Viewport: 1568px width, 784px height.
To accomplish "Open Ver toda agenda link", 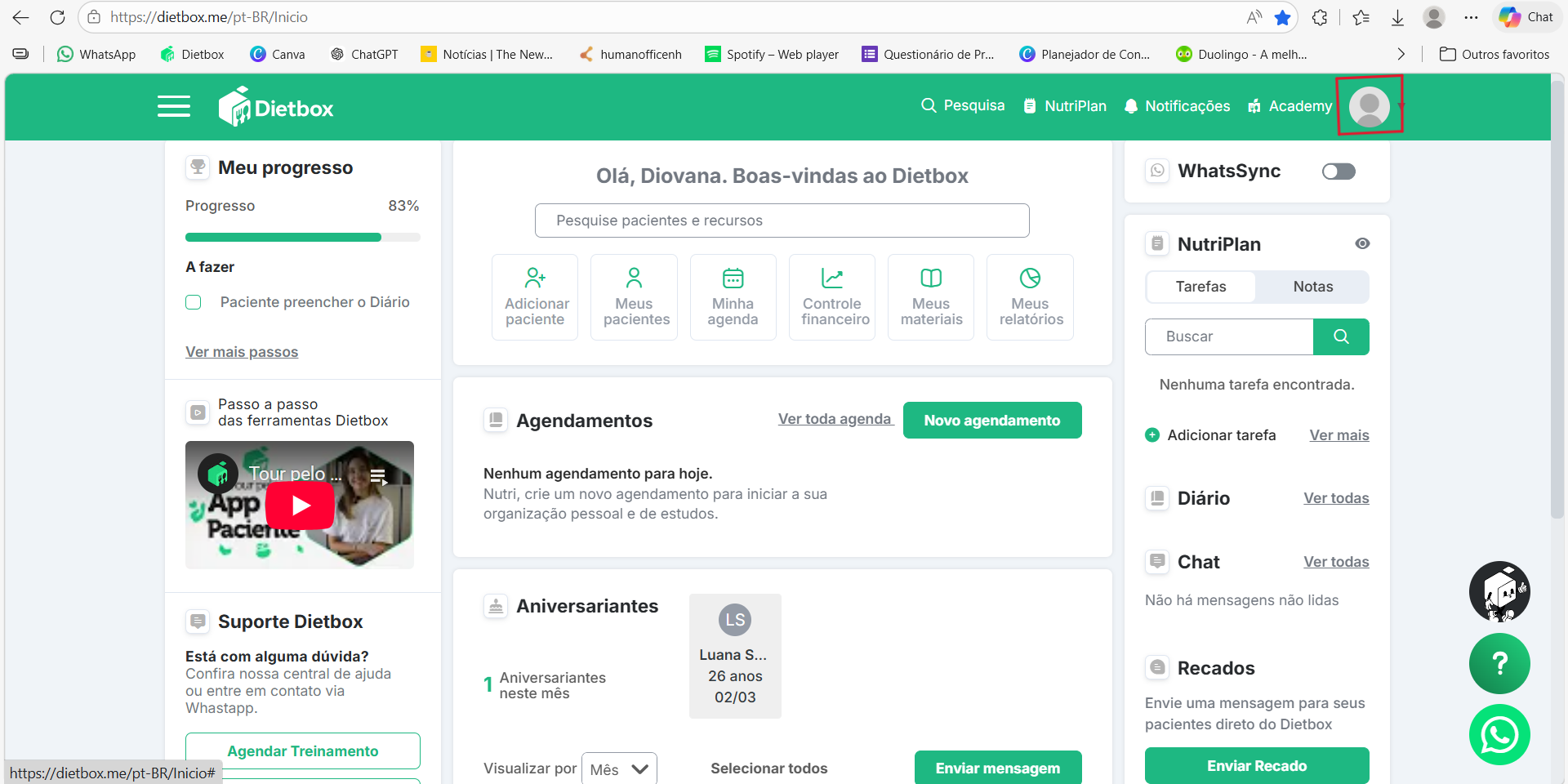I will pos(835,419).
